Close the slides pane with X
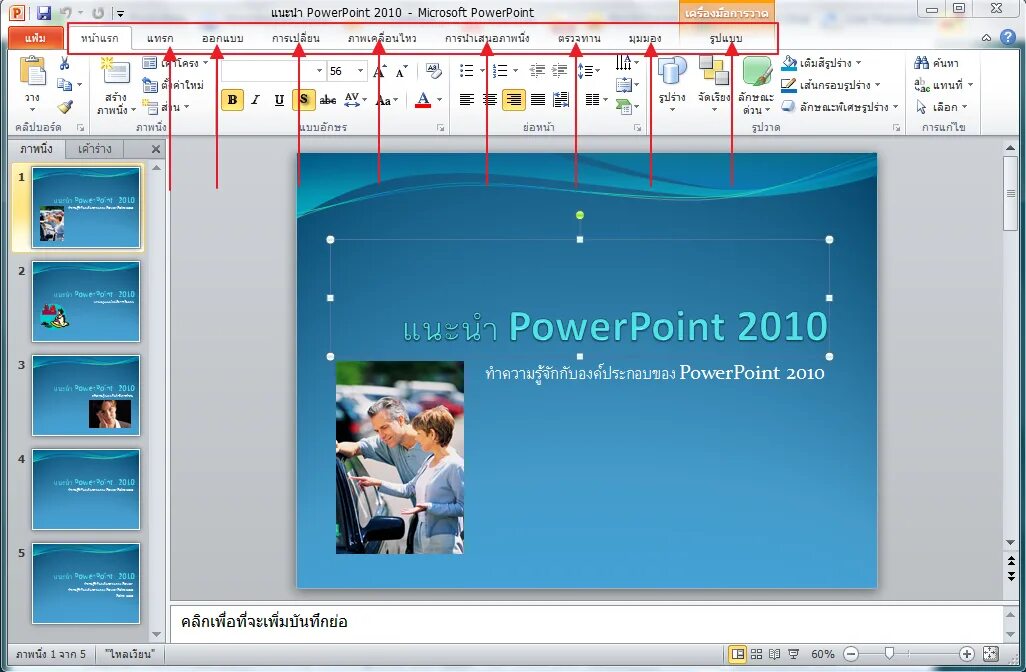This screenshot has width=1026, height=672. pyautogui.click(x=156, y=149)
